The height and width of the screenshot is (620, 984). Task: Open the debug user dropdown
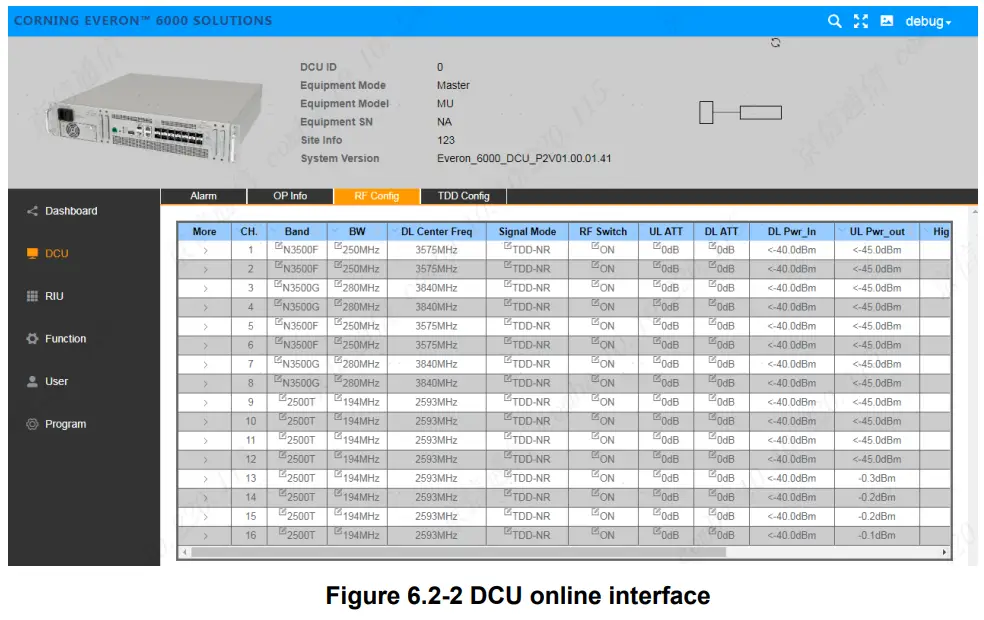click(928, 20)
